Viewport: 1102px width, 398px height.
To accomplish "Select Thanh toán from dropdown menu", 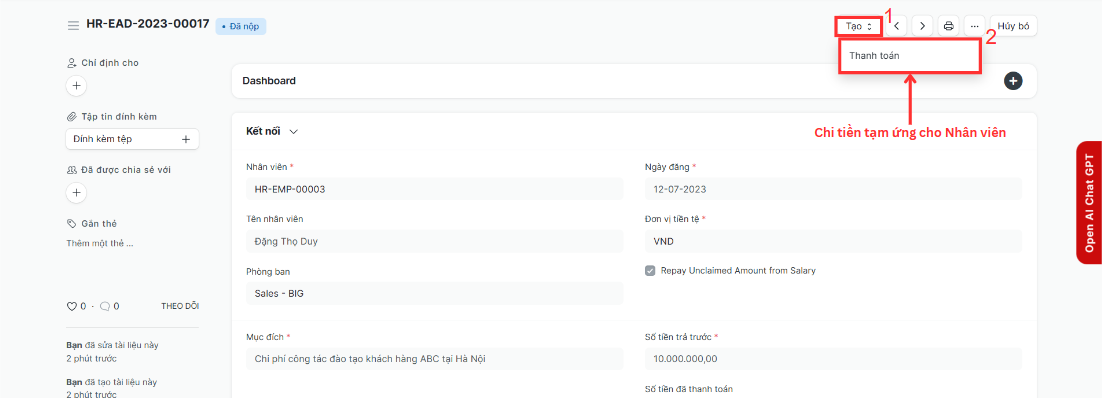I will 909,56.
